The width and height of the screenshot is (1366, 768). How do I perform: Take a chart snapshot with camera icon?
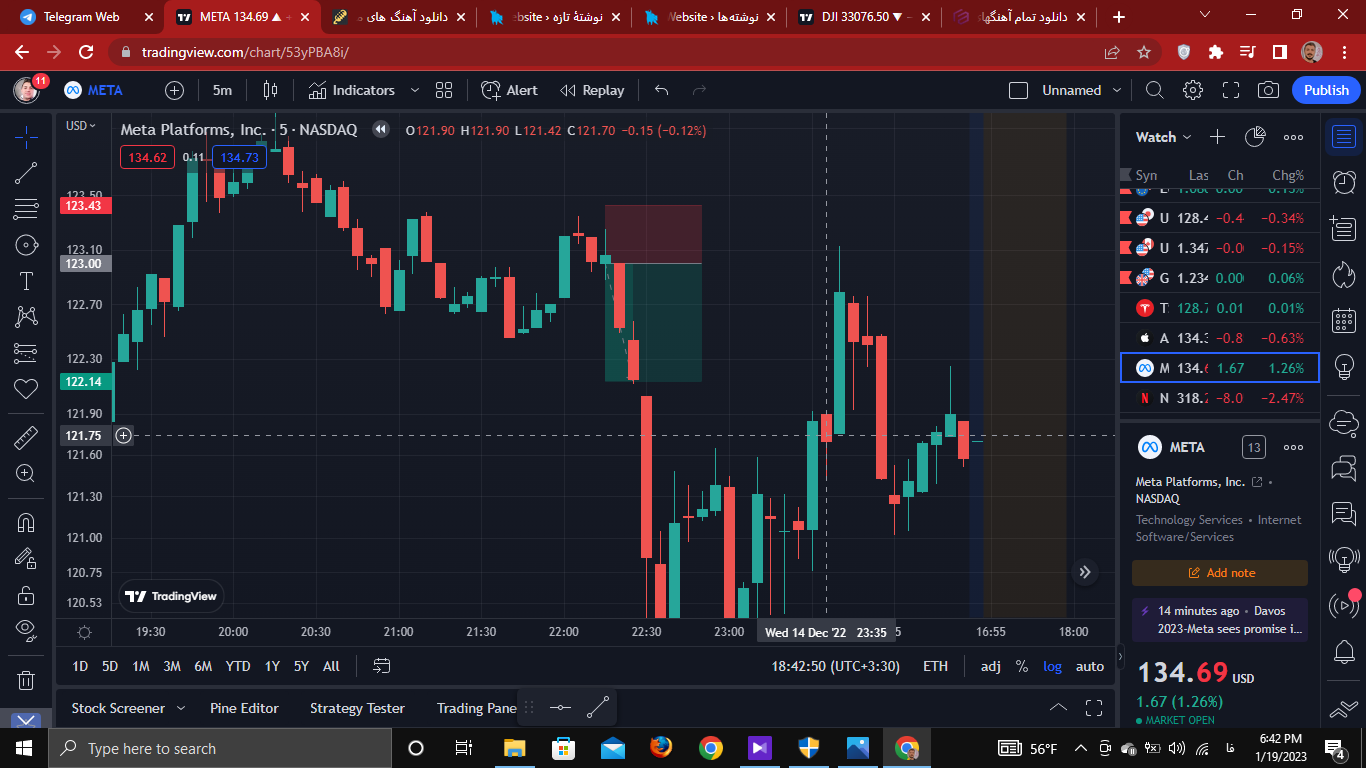pyautogui.click(x=1268, y=90)
